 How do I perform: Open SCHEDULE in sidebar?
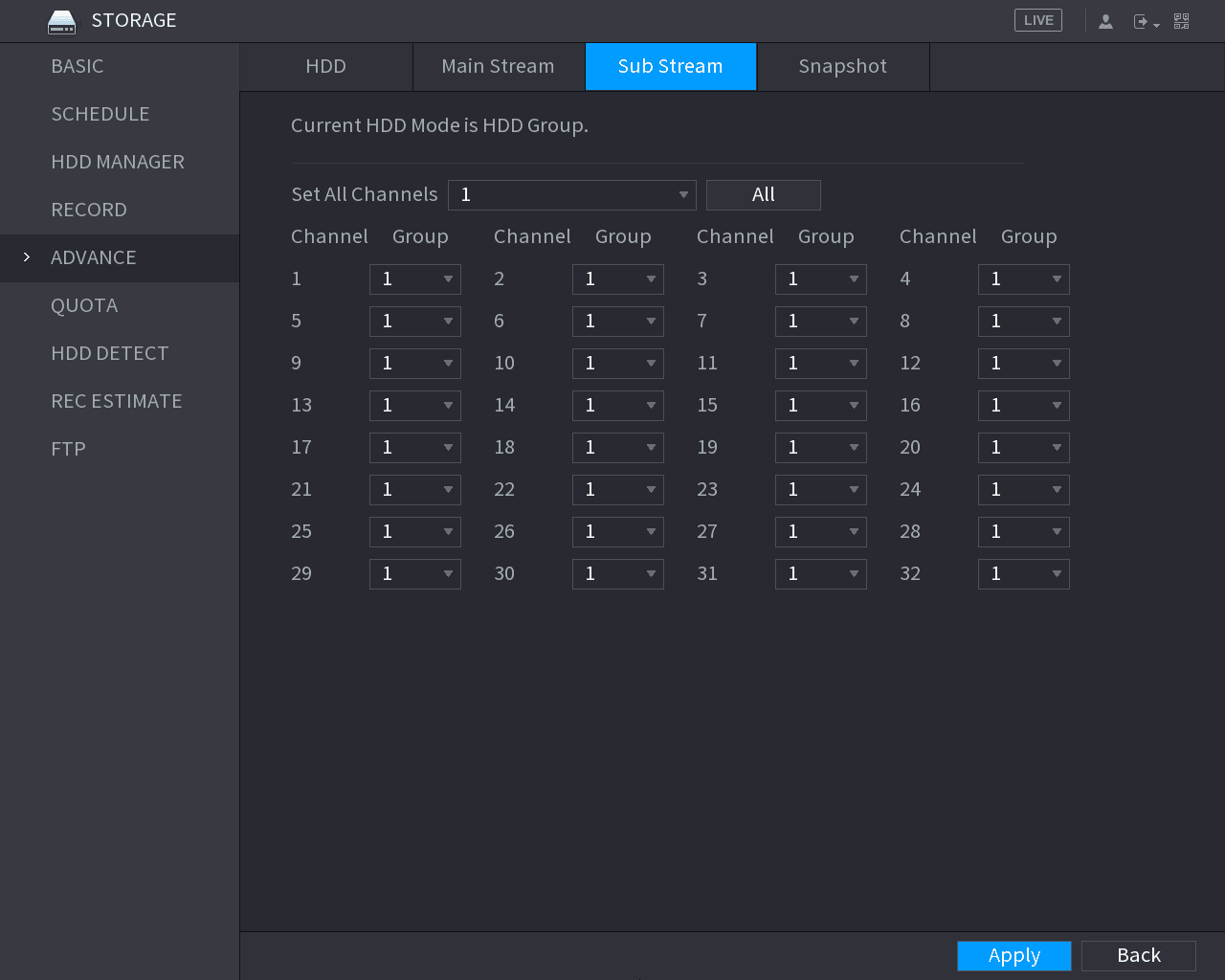(x=120, y=114)
